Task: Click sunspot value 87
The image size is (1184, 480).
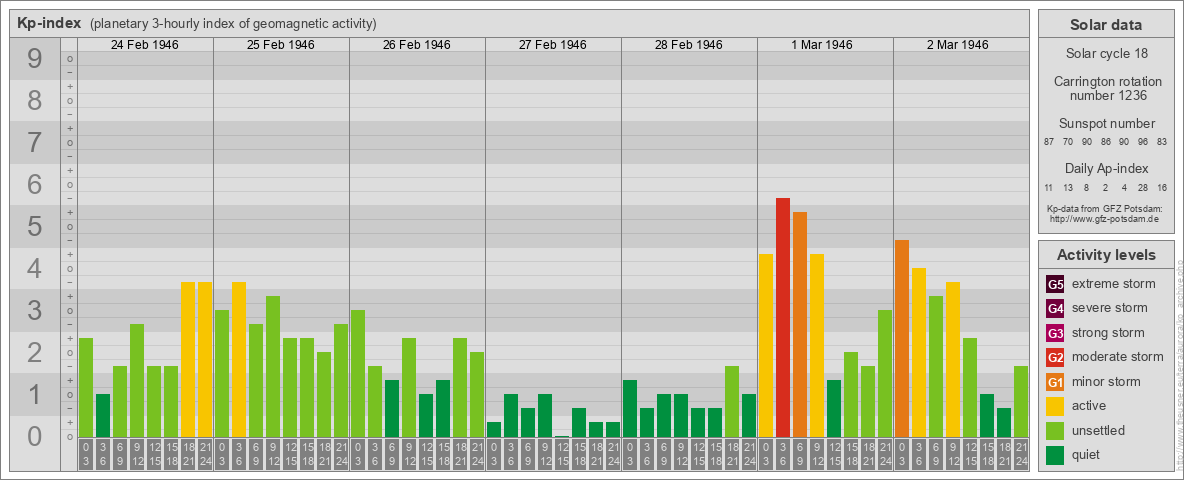Action: (1050, 142)
